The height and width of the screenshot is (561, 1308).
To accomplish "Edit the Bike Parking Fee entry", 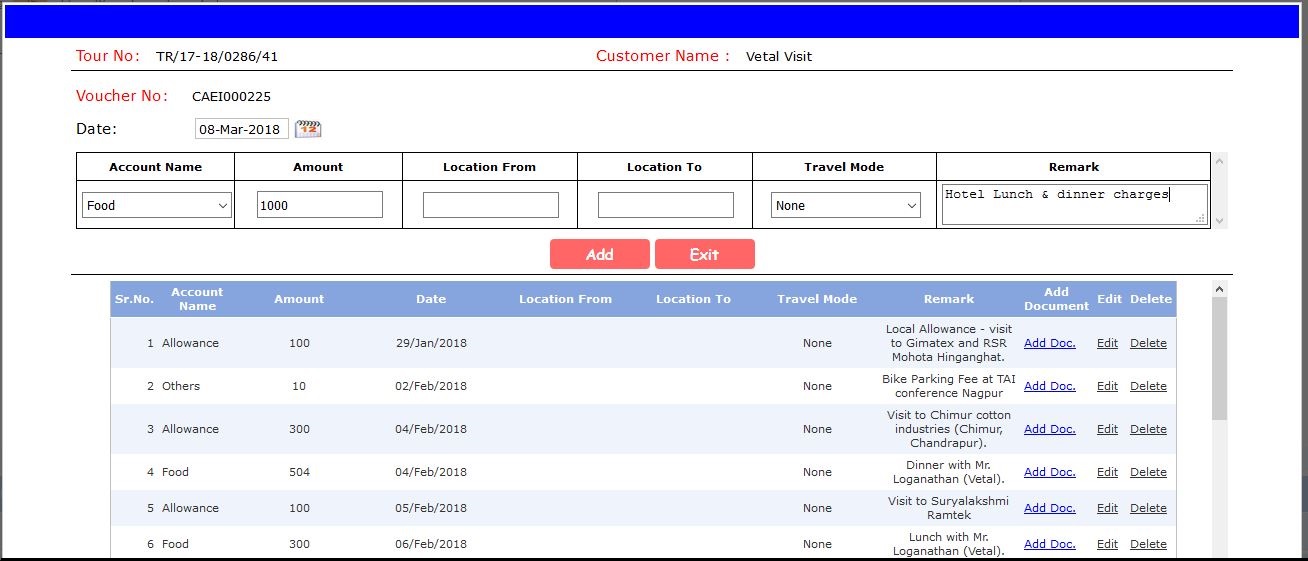I will point(1107,386).
